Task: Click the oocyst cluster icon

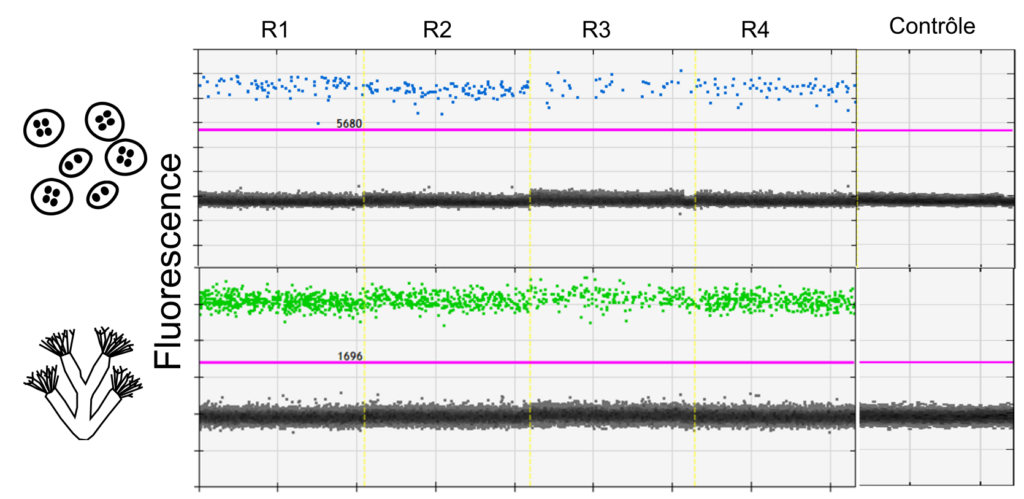Action: (x=84, y=160)
